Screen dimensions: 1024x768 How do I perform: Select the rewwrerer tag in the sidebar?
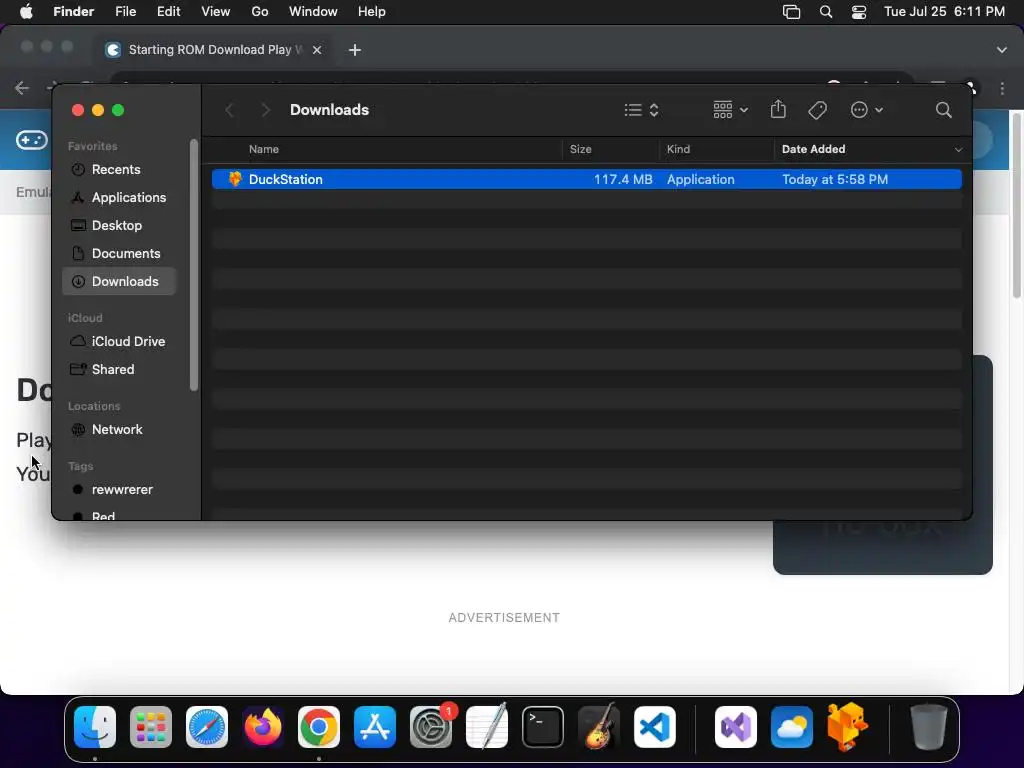pyautogui.click(x=119, y=490)
